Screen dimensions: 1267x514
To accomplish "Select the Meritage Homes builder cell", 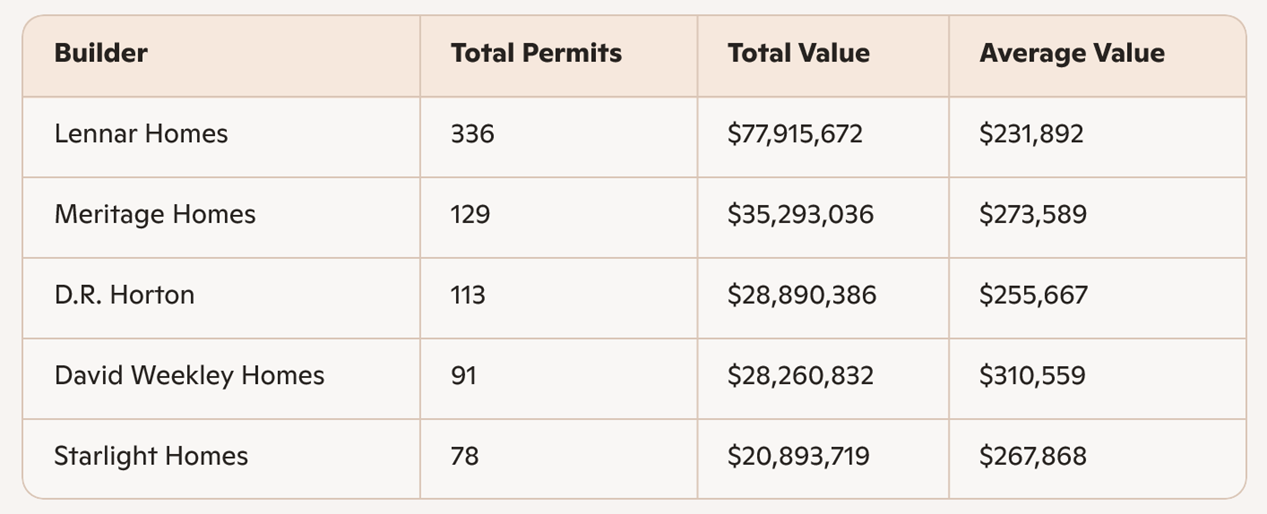I will (155, 214).
